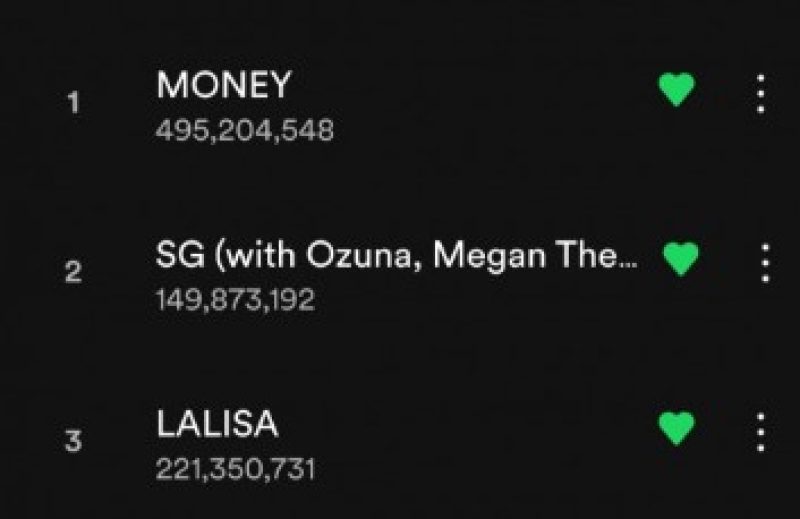800x519 pixels.
Task: Play the track titled LALISA
Action: 217,424
